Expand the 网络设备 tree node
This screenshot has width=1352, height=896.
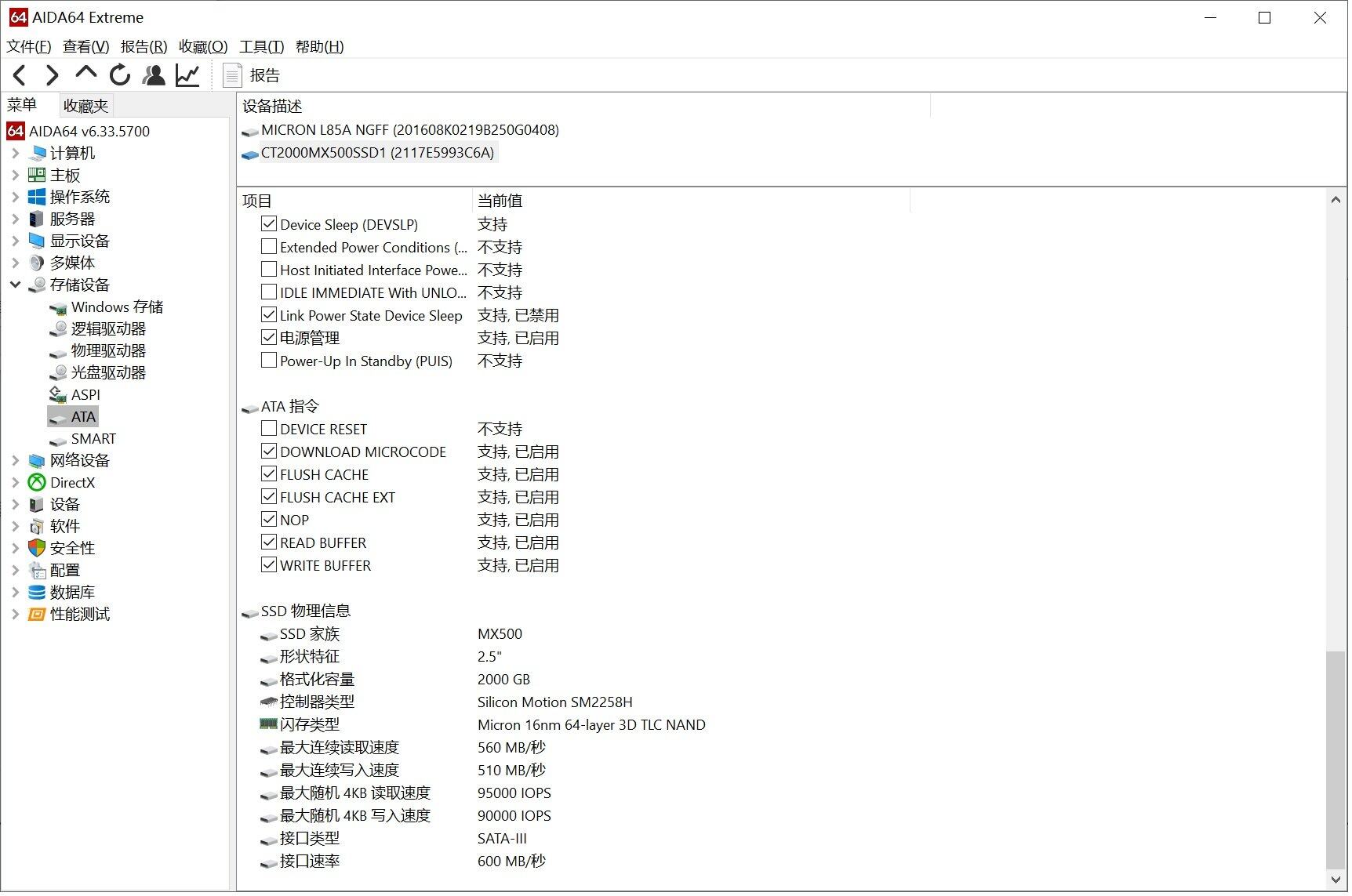pyautogui.click(x=15, y=461)
